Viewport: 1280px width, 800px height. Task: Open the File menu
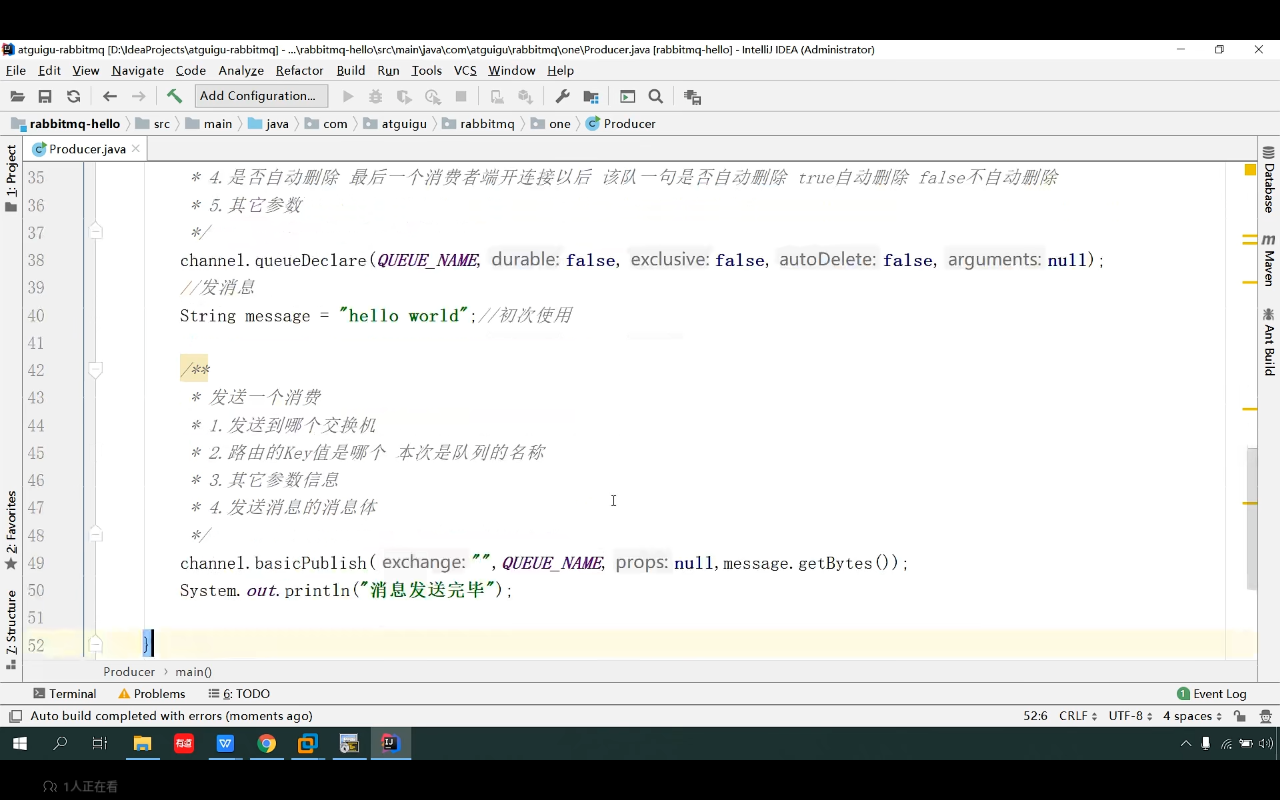(16, 70)
